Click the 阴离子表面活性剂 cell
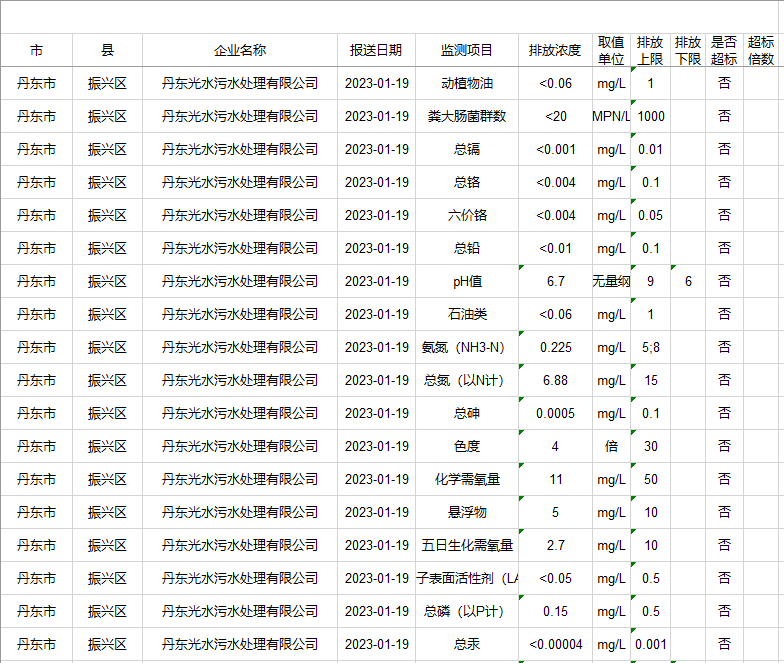Screen dimensions: 784x663 point(467,578)
